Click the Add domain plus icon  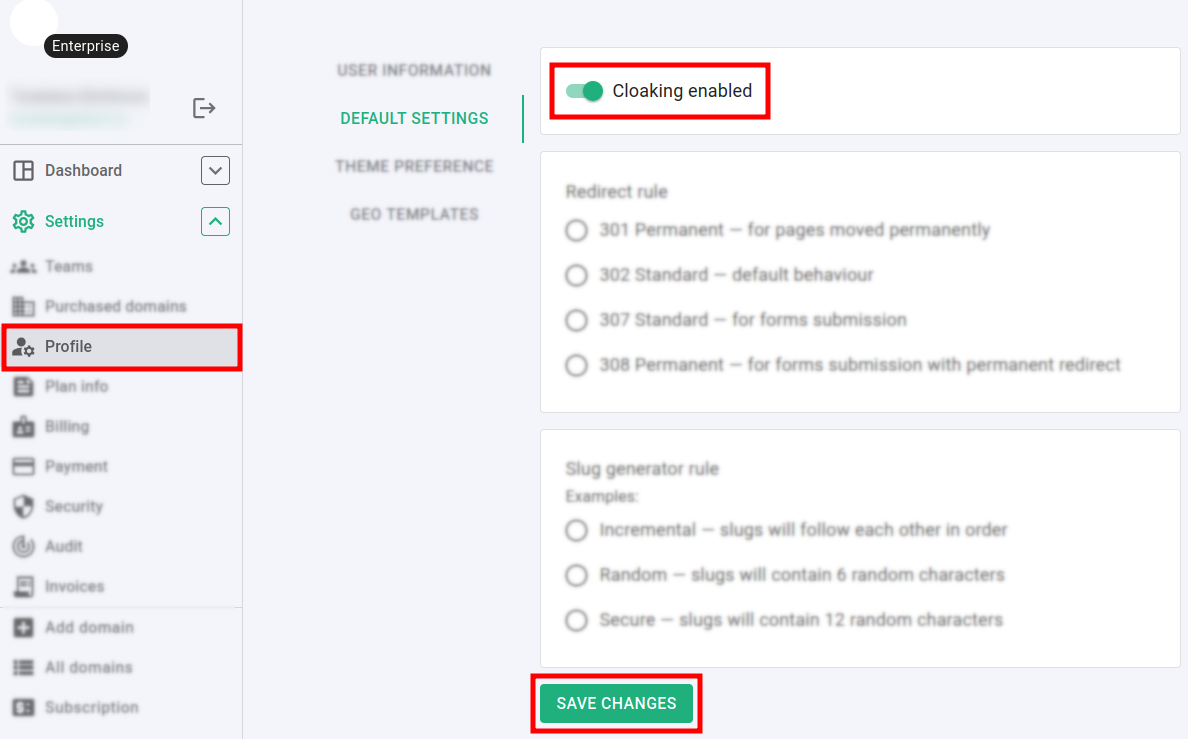pyautogui.click(x=23, y=628)
